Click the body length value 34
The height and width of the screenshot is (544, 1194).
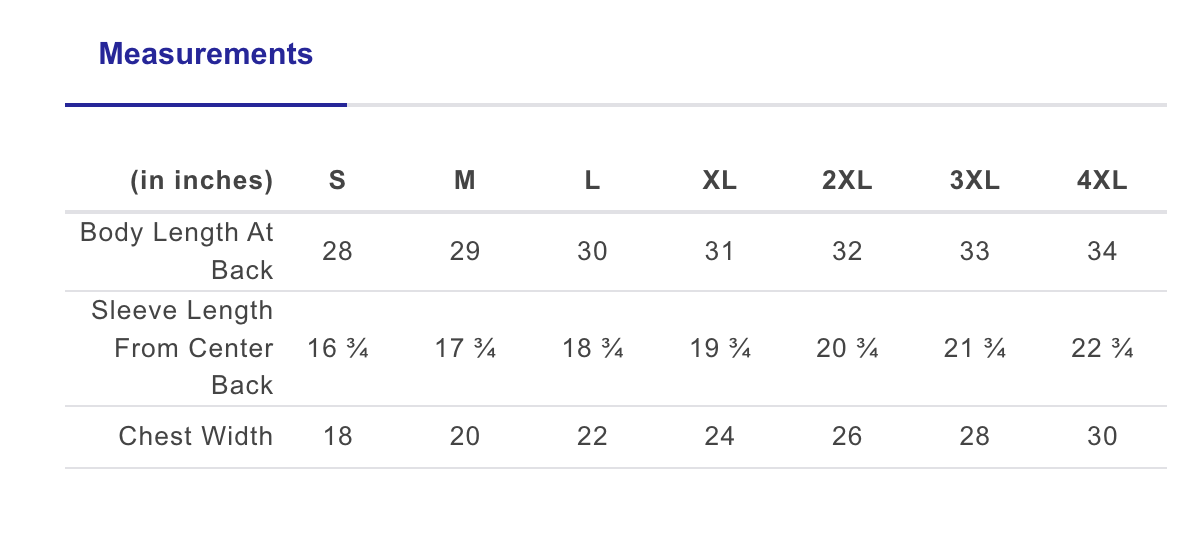(x=1102, y=251)
